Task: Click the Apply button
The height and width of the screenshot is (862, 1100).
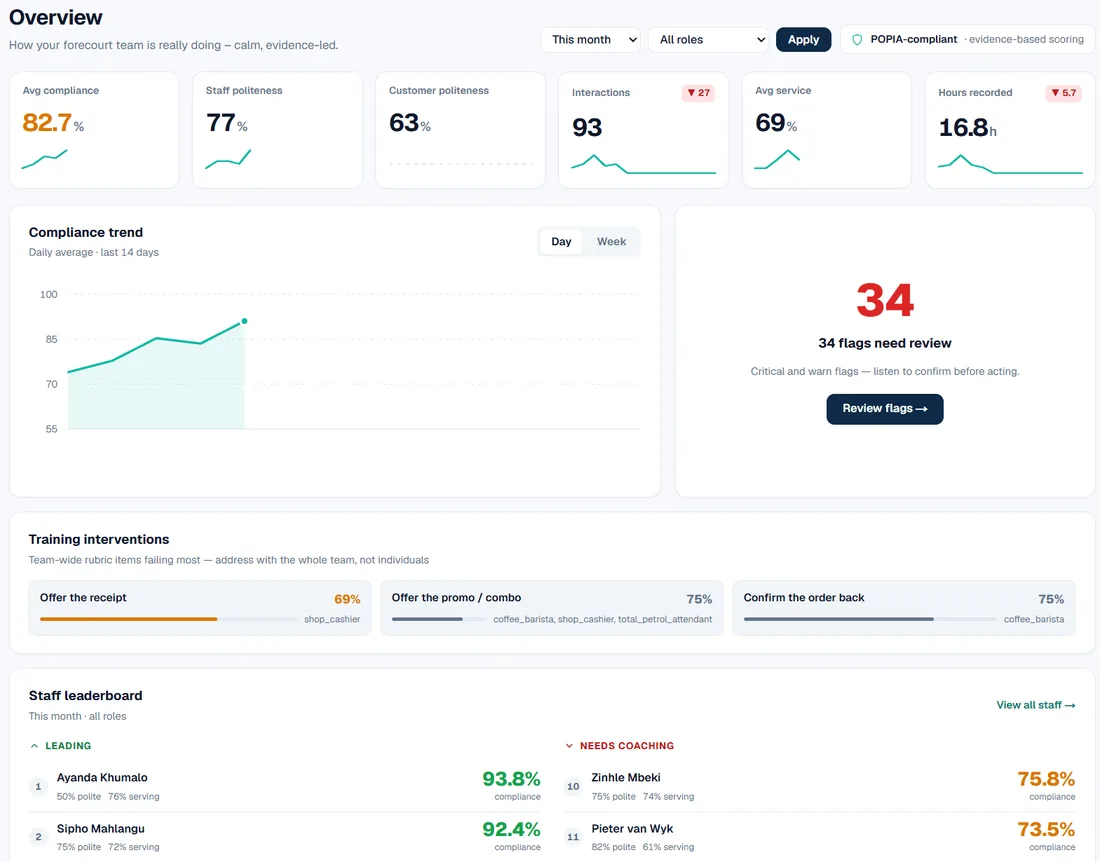Action: point(803,40)
